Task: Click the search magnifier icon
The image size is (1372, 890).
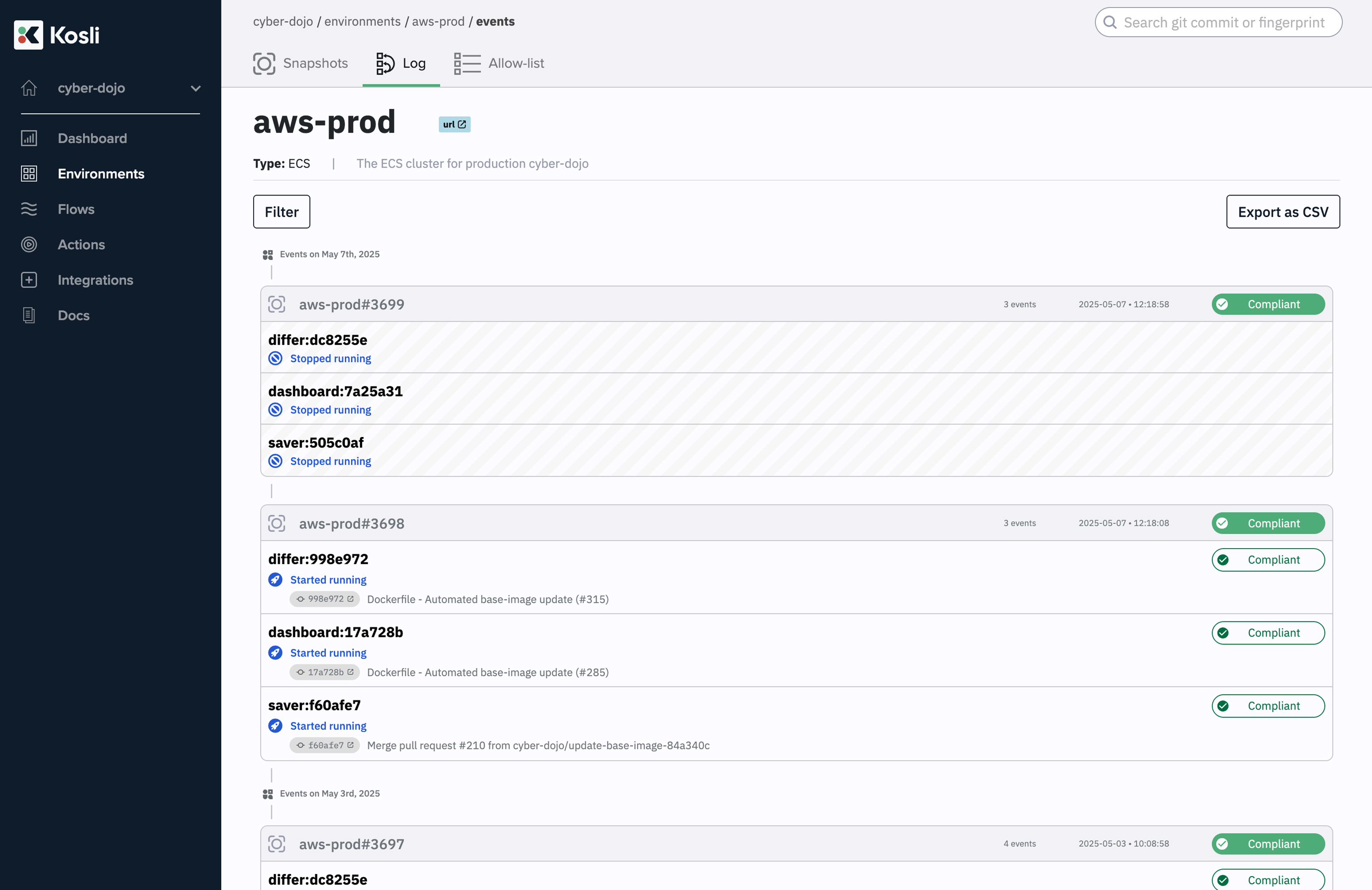Action: point(1110,23)
